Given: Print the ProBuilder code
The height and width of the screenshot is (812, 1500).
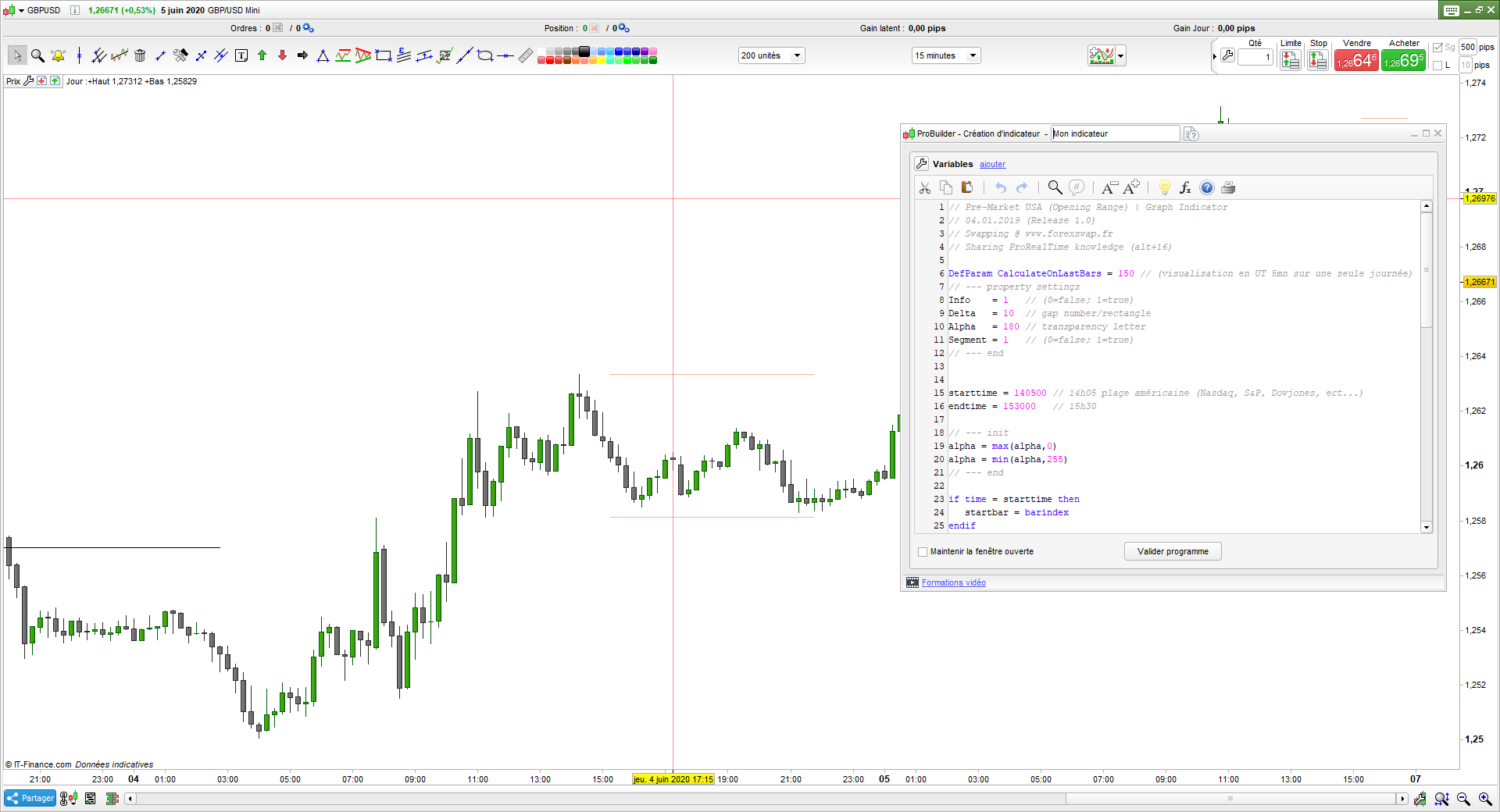Looking at the screenshot, I should tap(1228, 187).
